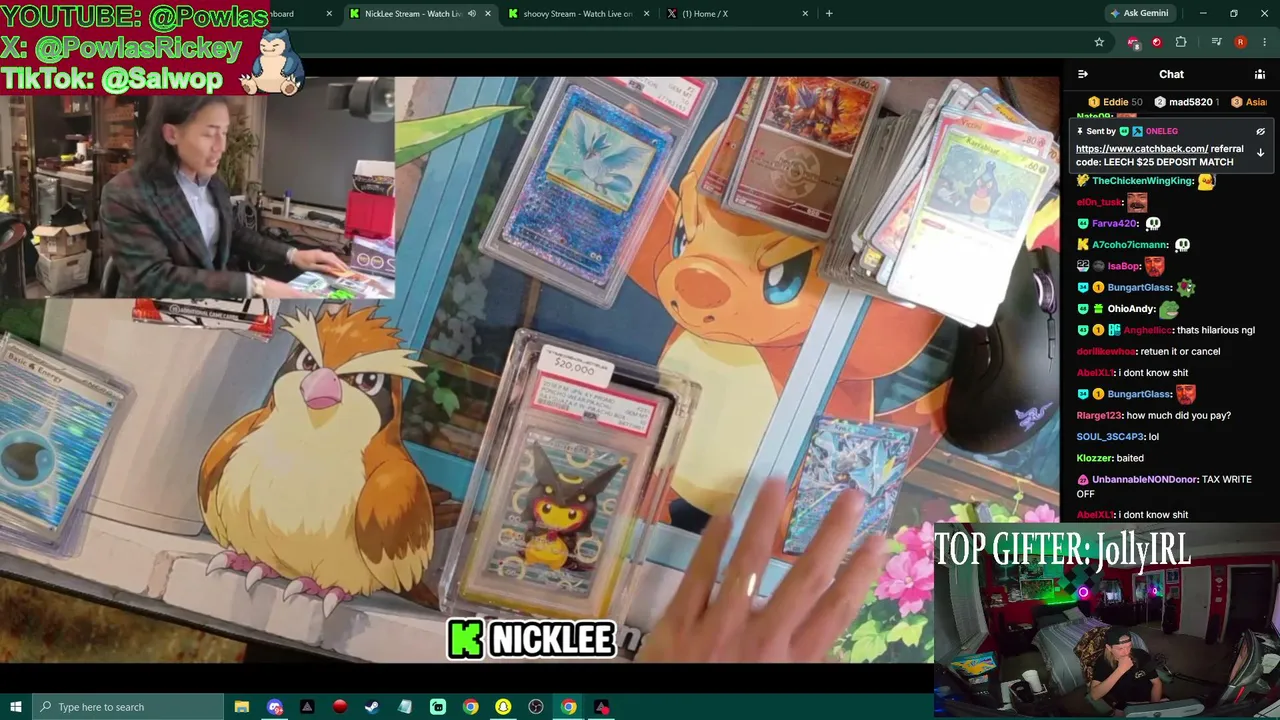Click Farva420 username in chat
Screen dimensions: 1280x720
pos(1114,224)
